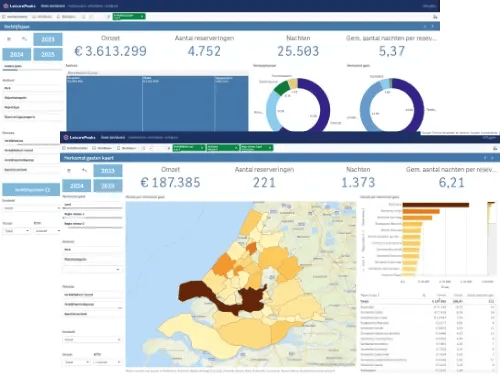
Task: Open the first toolbar item in the back window
Action: [x=15, y=16]
